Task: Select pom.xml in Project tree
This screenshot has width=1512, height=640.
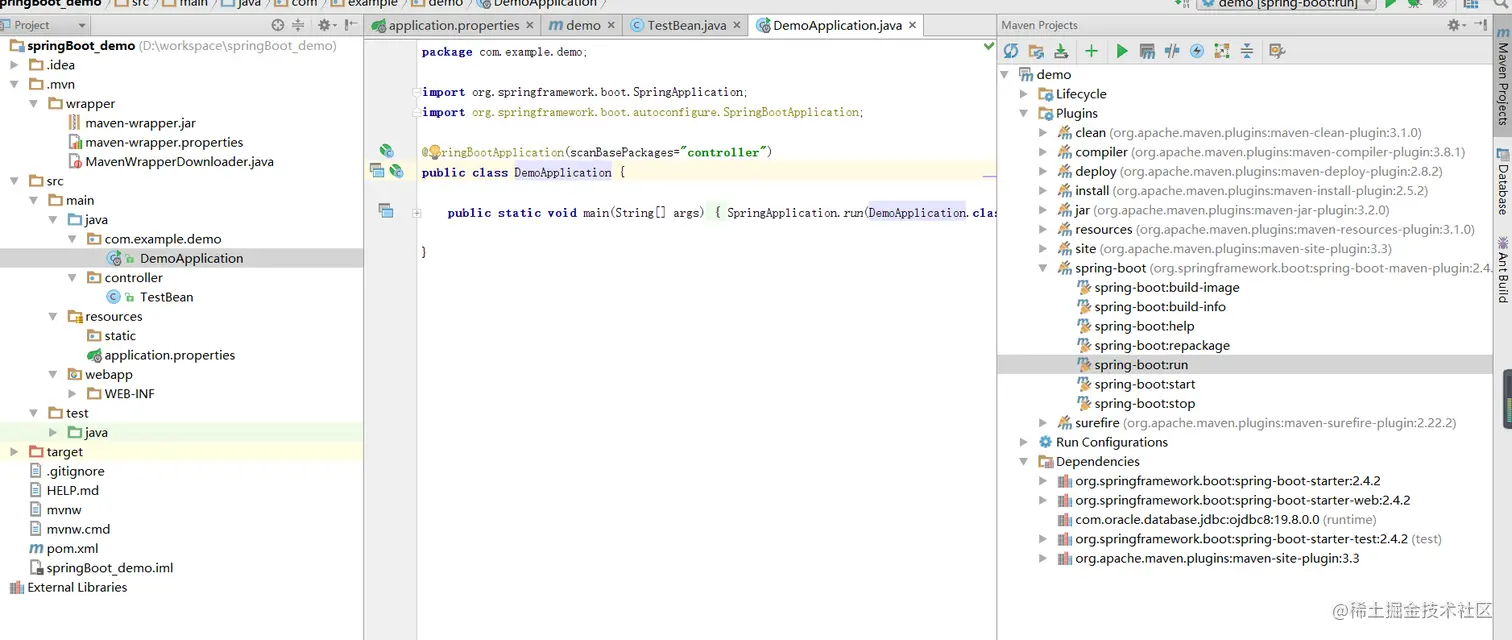Action: point(72,548)
